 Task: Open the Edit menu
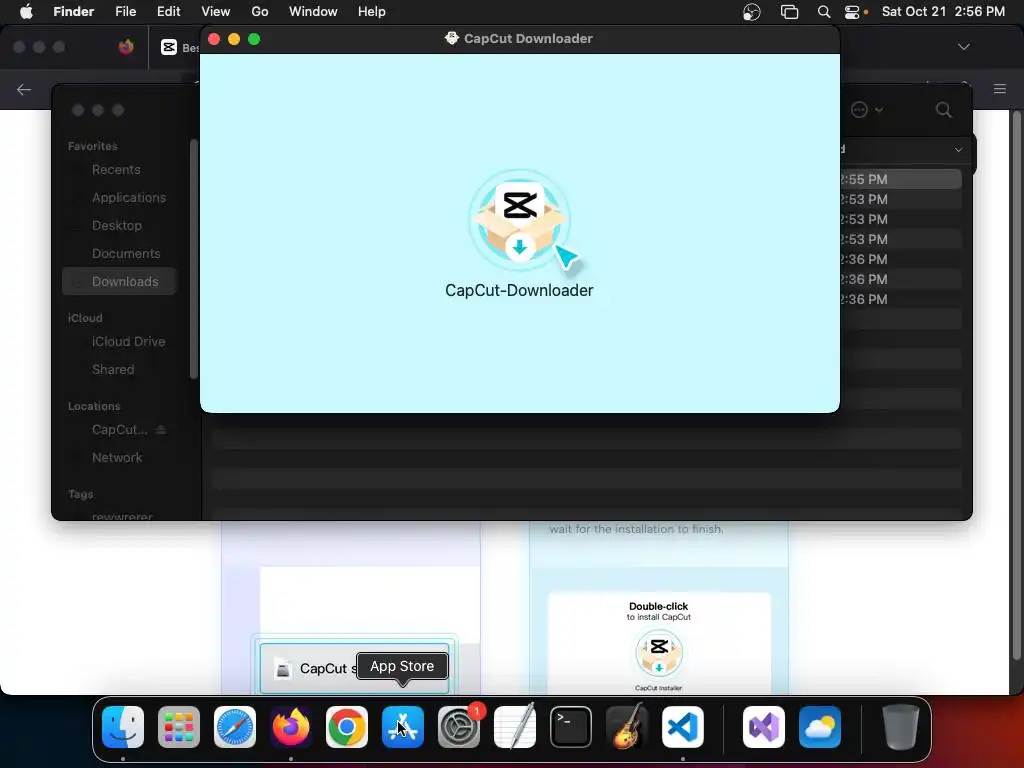click(x=168, y=12)
